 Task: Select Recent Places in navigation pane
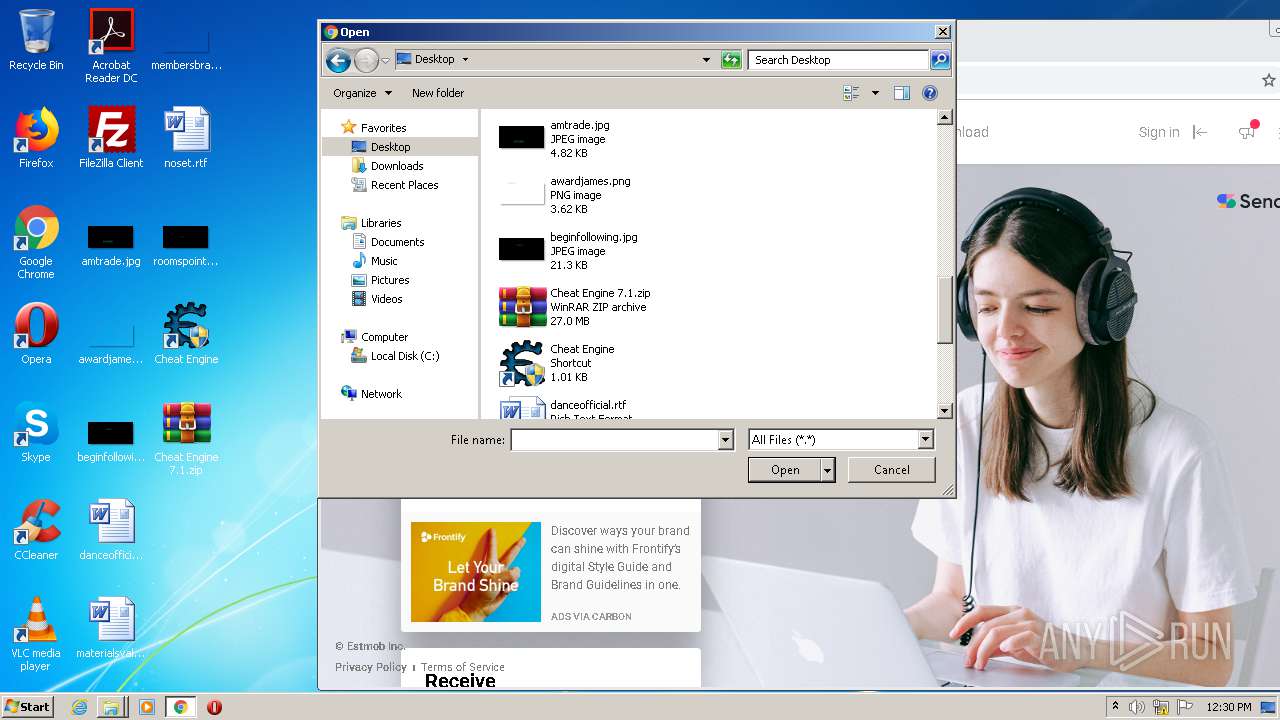coord(404,185)
